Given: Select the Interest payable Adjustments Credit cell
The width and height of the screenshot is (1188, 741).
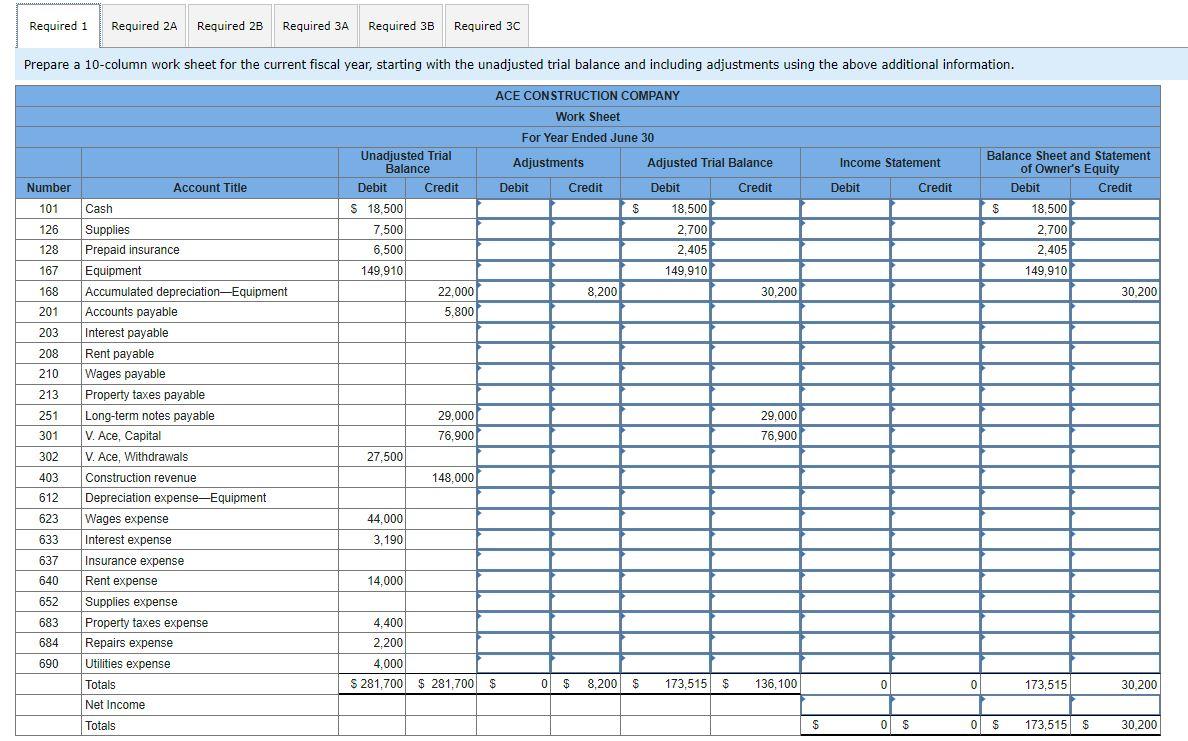Looking at the screenshot, I should pyautogui.click(x=584, y=332).
